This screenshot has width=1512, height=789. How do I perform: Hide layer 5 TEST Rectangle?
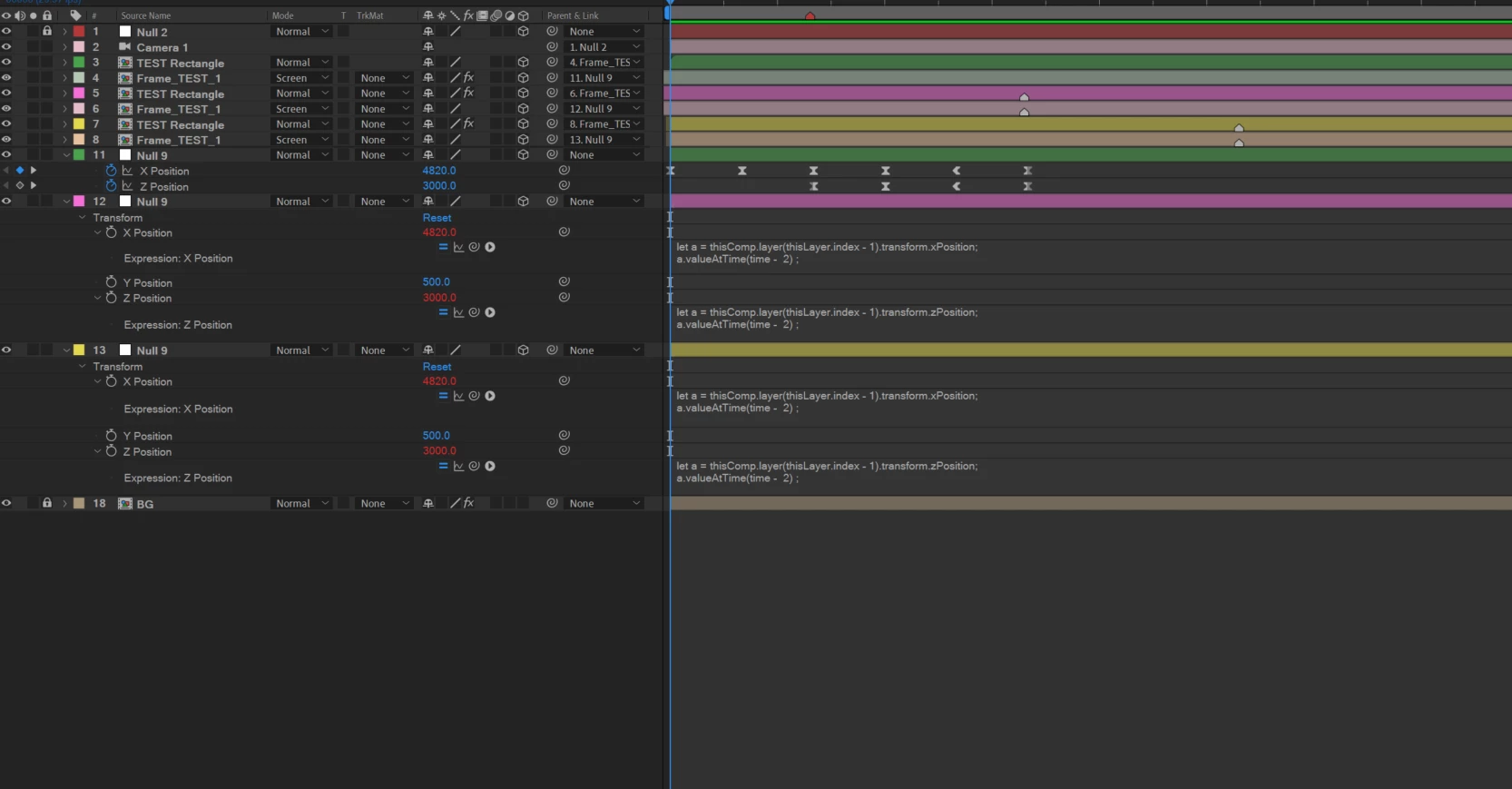point(6,94)
